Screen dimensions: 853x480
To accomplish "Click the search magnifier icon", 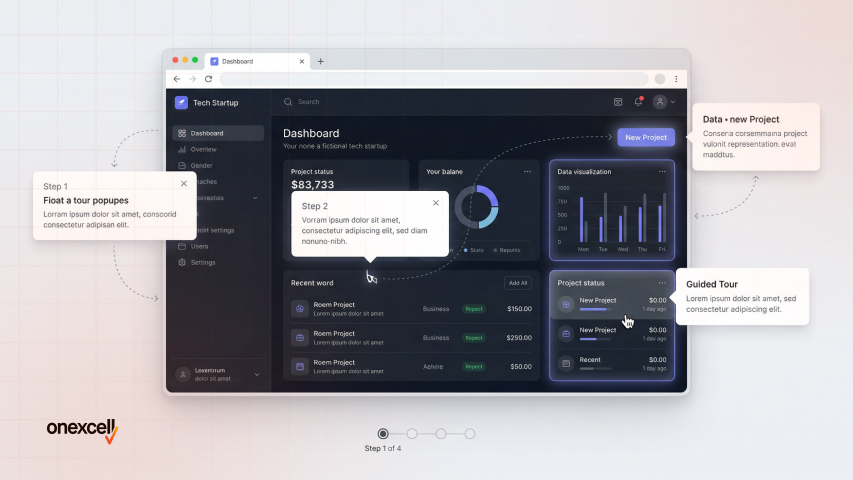I will (x=288, y=102).
